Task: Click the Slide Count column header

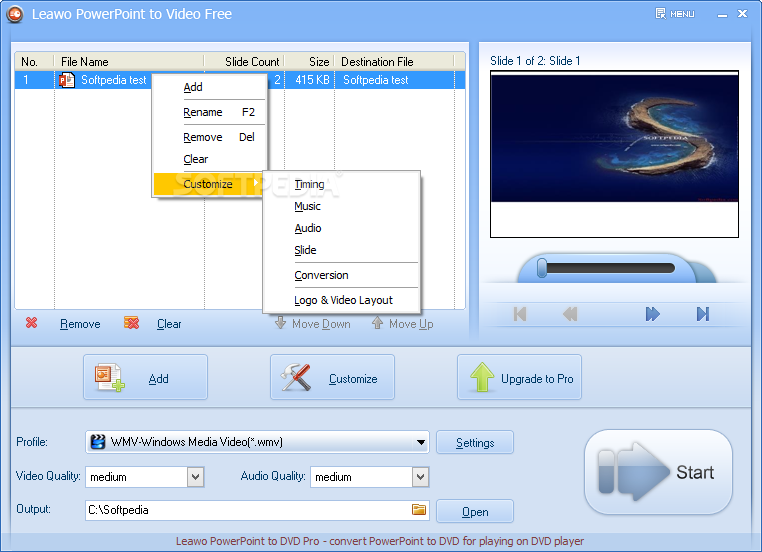Action: pos(244,62)
